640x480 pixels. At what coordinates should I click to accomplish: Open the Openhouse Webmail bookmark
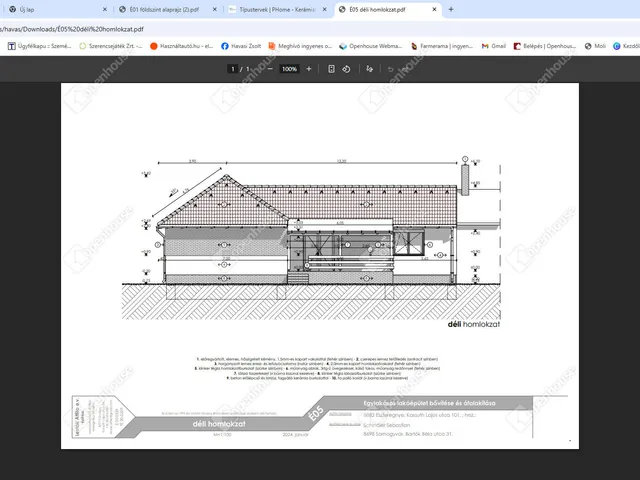(x=371, y=46)
